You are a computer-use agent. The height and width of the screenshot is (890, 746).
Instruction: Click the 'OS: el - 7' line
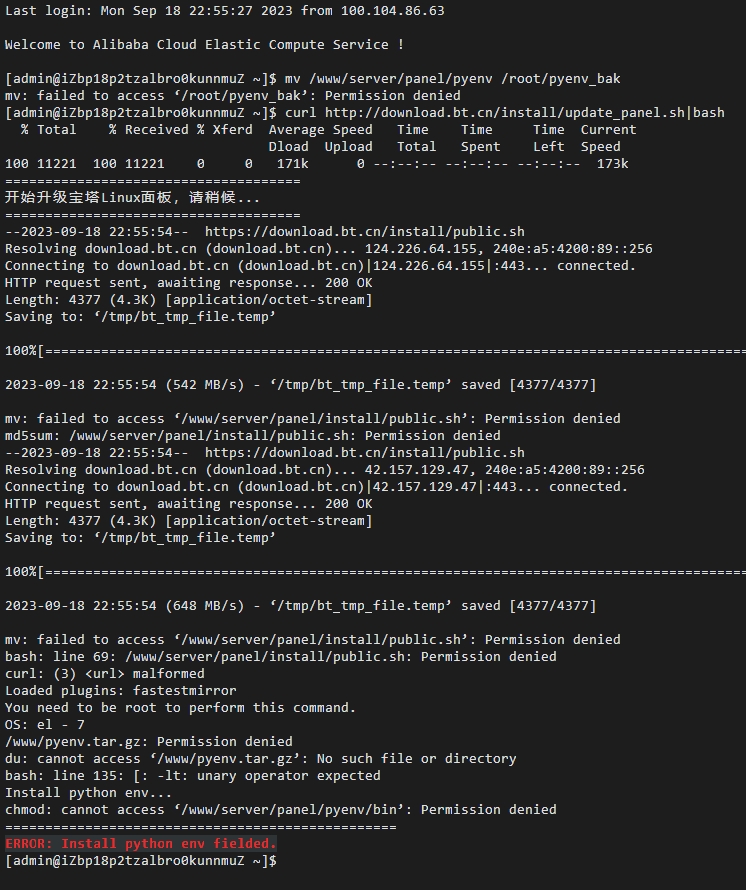[45, 725]
